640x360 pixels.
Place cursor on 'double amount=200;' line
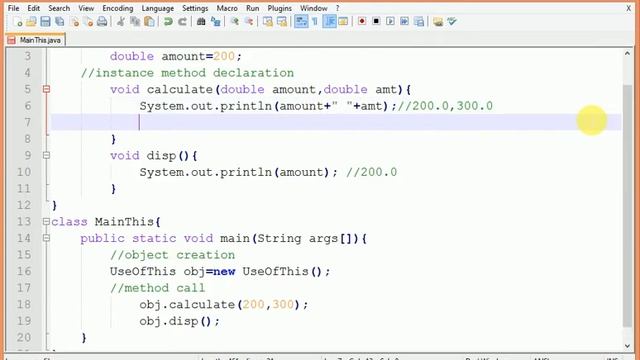[x=176, y=56]
